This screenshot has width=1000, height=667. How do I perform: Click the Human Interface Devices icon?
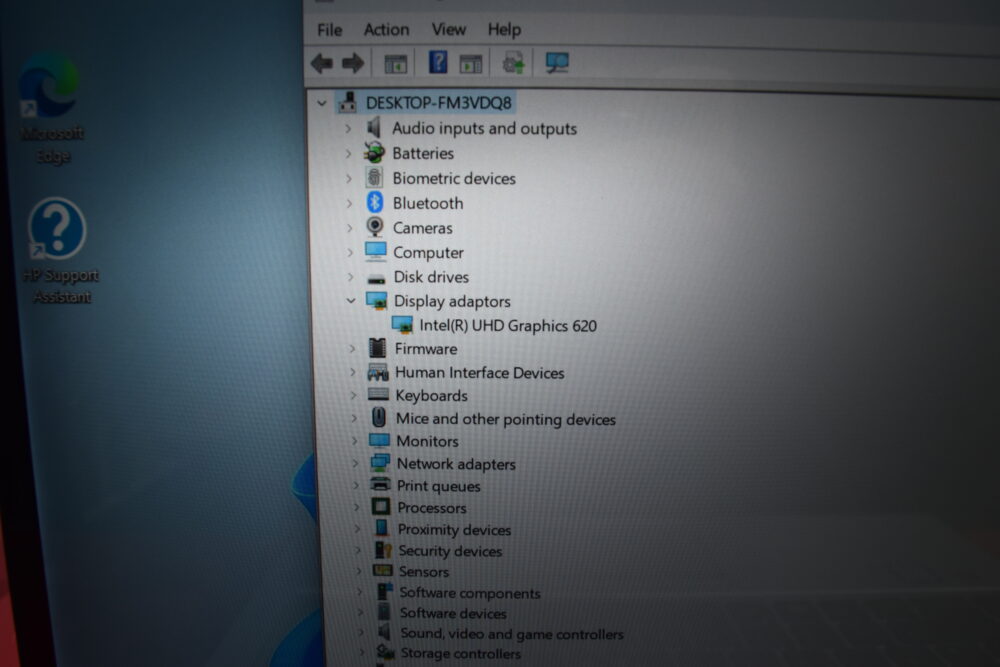click(378, 372)
